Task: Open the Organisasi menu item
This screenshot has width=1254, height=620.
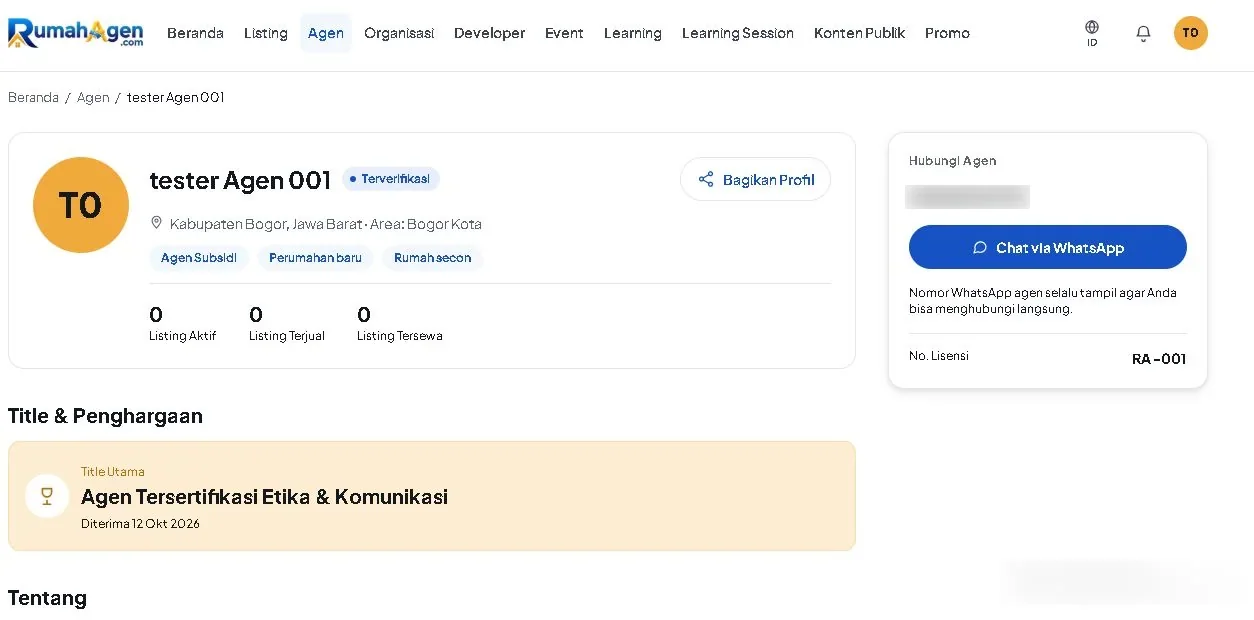Action: [x=399, y=33]
